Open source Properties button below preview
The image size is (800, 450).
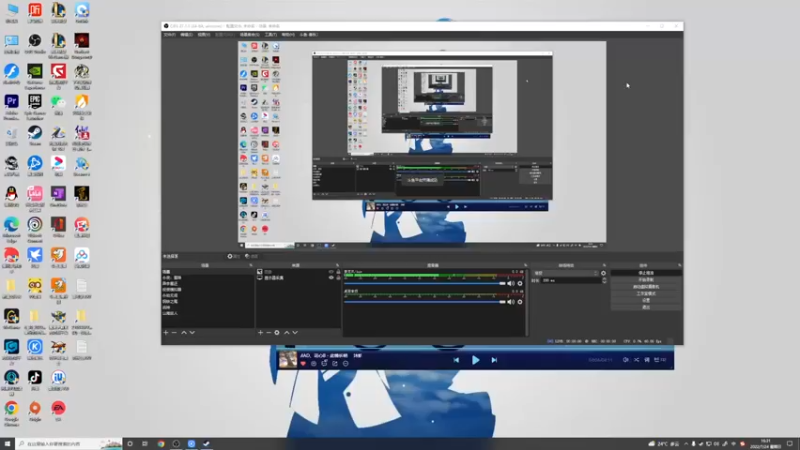tap(234, 256)
